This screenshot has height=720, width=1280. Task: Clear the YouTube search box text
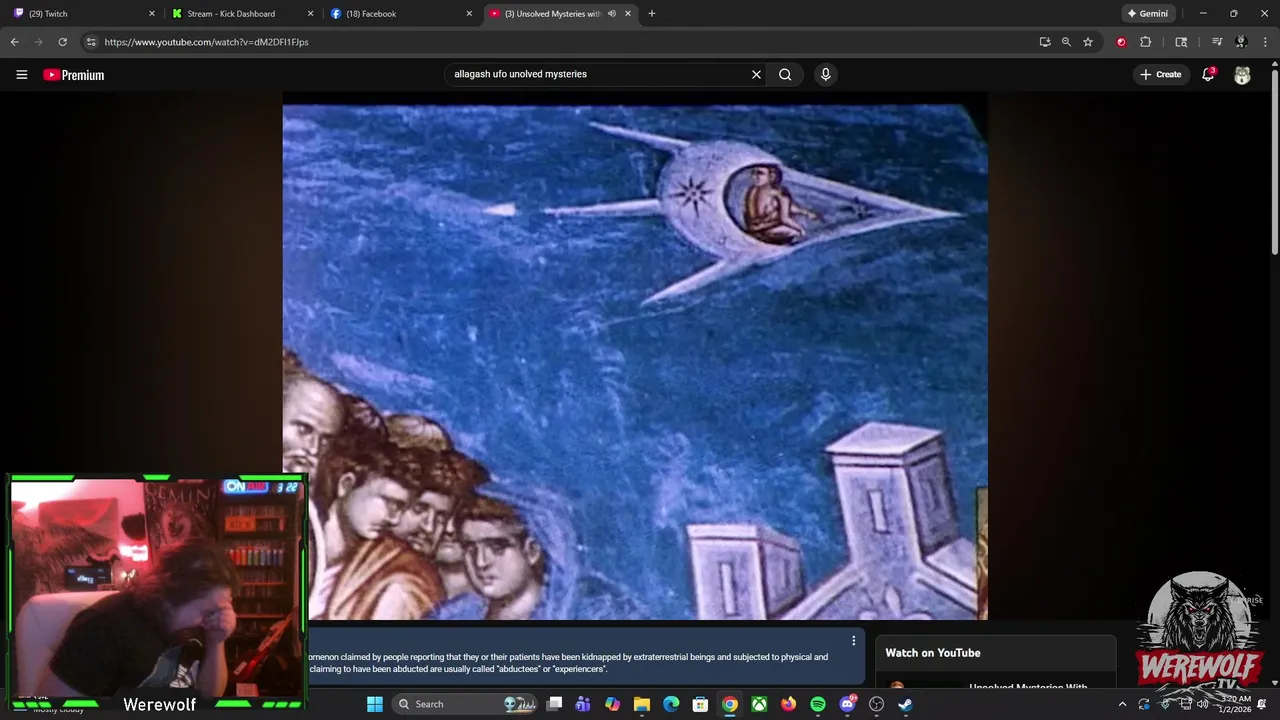point(756,74)
